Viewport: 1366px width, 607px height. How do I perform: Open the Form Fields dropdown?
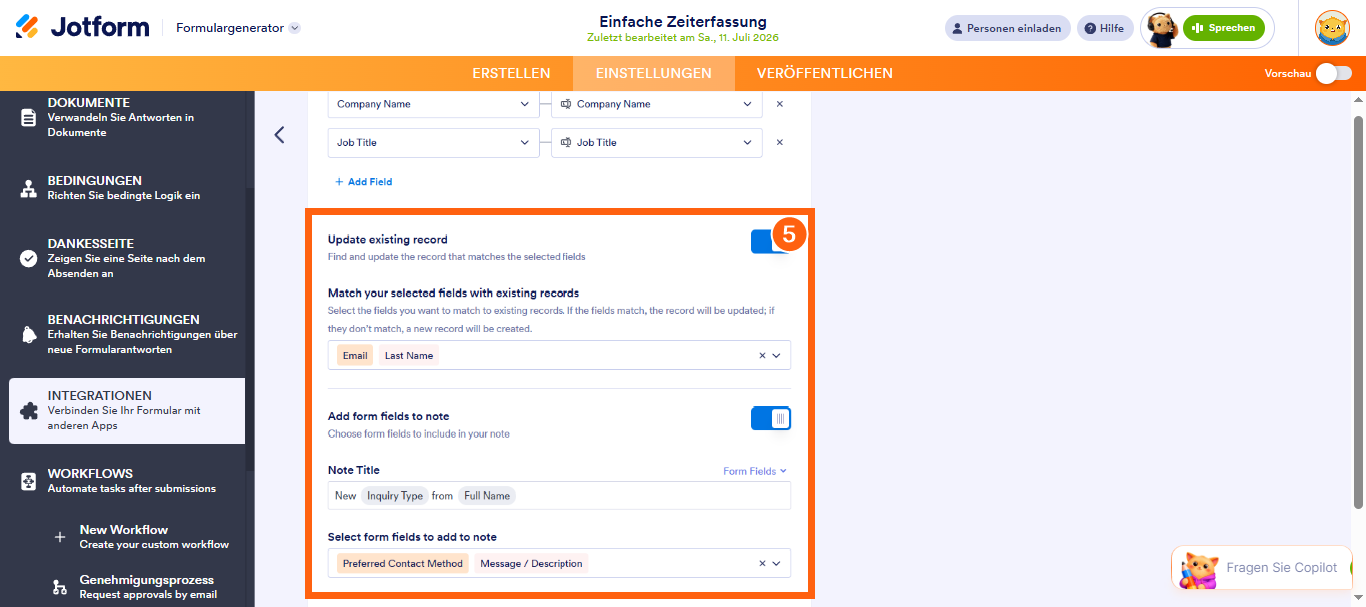click(755, 471)
